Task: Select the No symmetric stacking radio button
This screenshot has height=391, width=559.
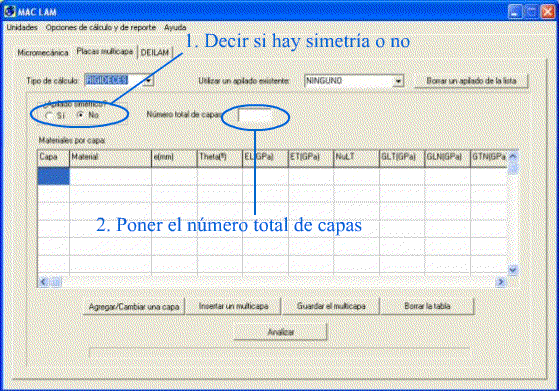Action: pos(81,115)
